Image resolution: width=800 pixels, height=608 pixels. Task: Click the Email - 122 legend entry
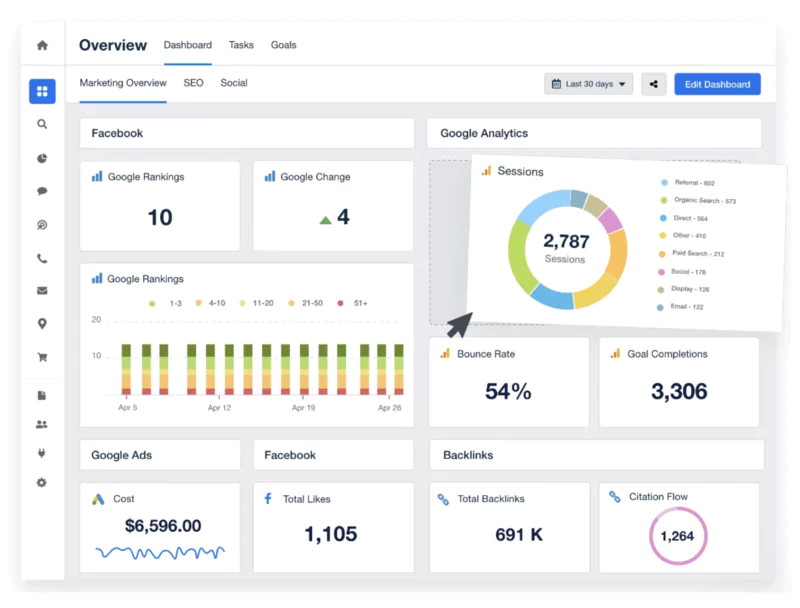(681, 307)
